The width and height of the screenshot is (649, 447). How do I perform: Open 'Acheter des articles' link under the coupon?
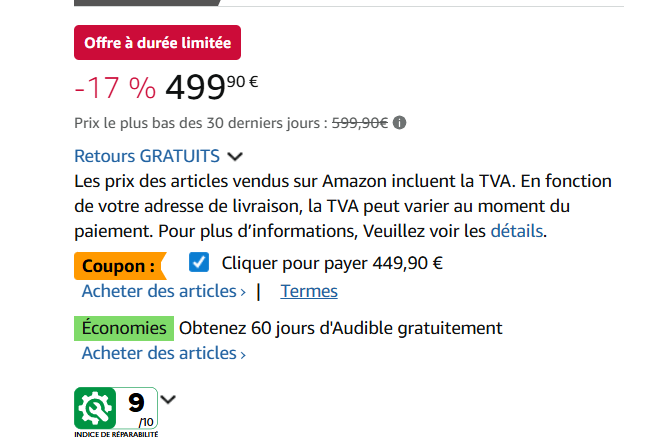[x=163, y=291]
